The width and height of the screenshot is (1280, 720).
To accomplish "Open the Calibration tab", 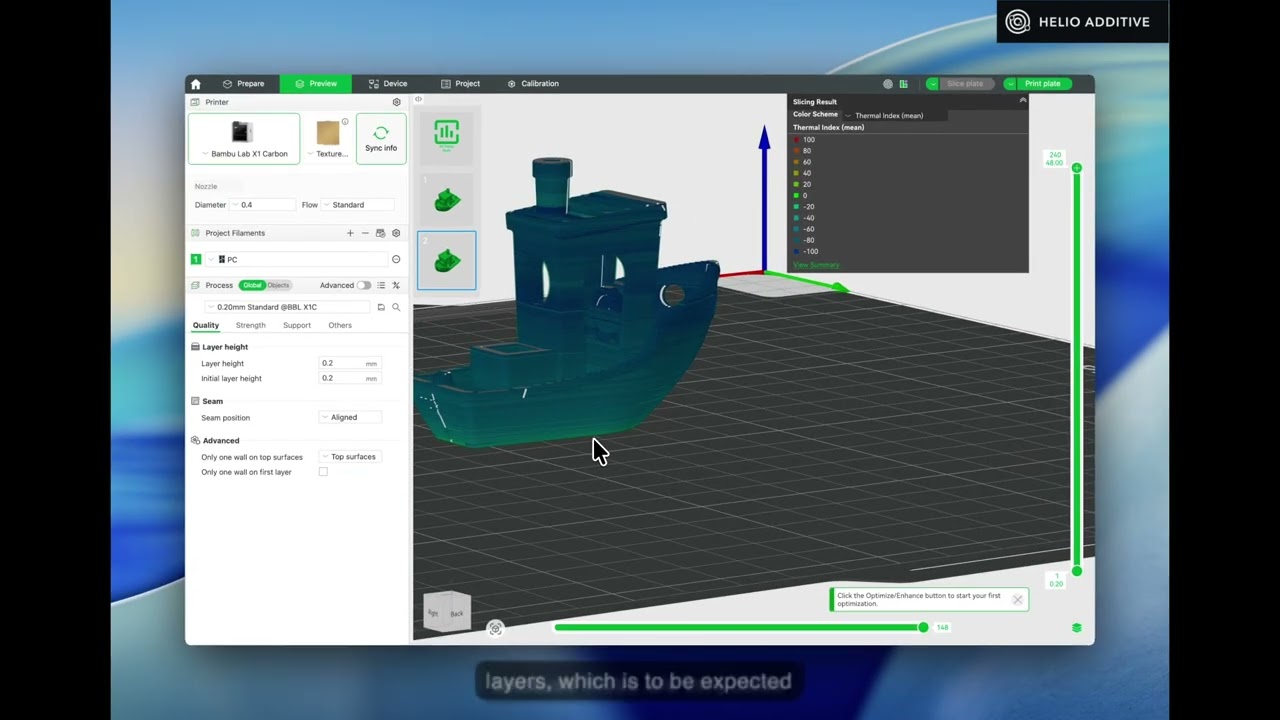I will [533, 84].
